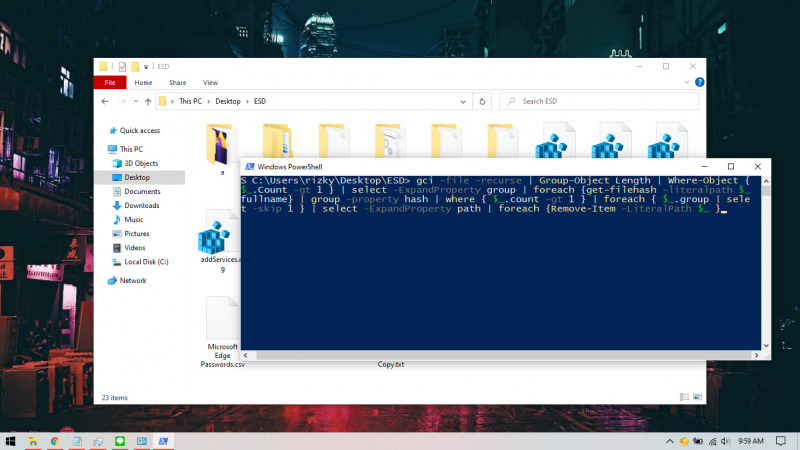800x450 pixels.
Task: Click the New Folder quick access icon
Action: (135, 66)
